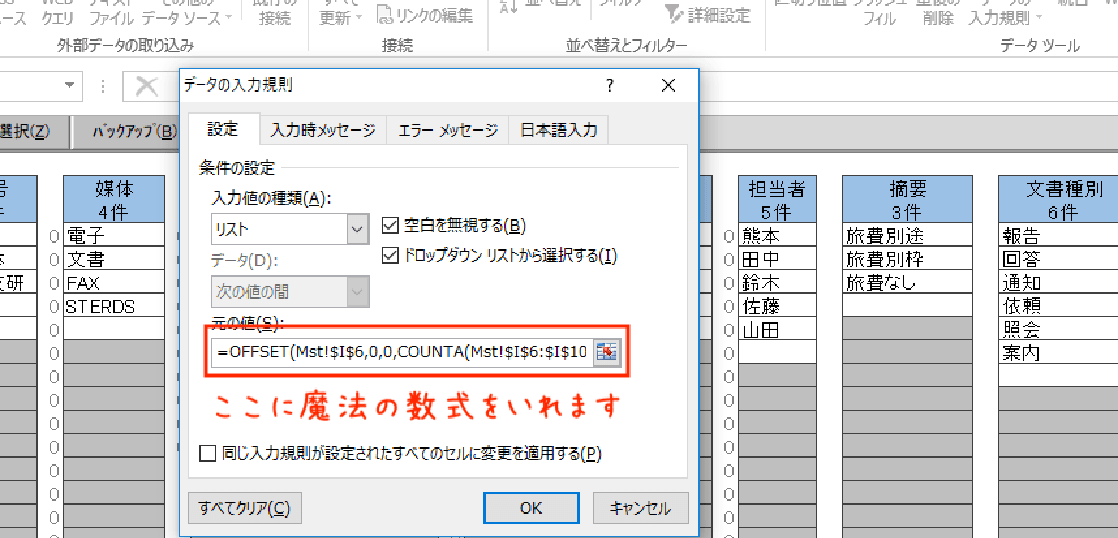Switch to the エラー メッセージ tab
1118x538 pixels.
(x=447, y=130)
